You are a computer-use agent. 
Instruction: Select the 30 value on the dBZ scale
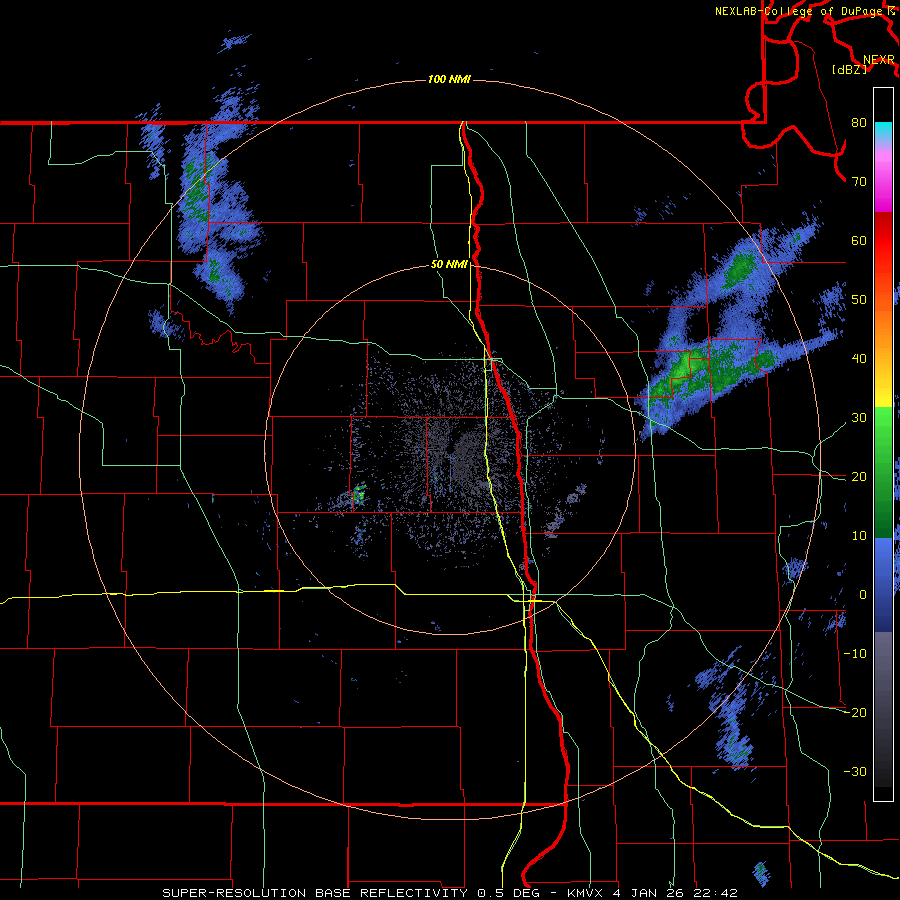tap(859, 418)
